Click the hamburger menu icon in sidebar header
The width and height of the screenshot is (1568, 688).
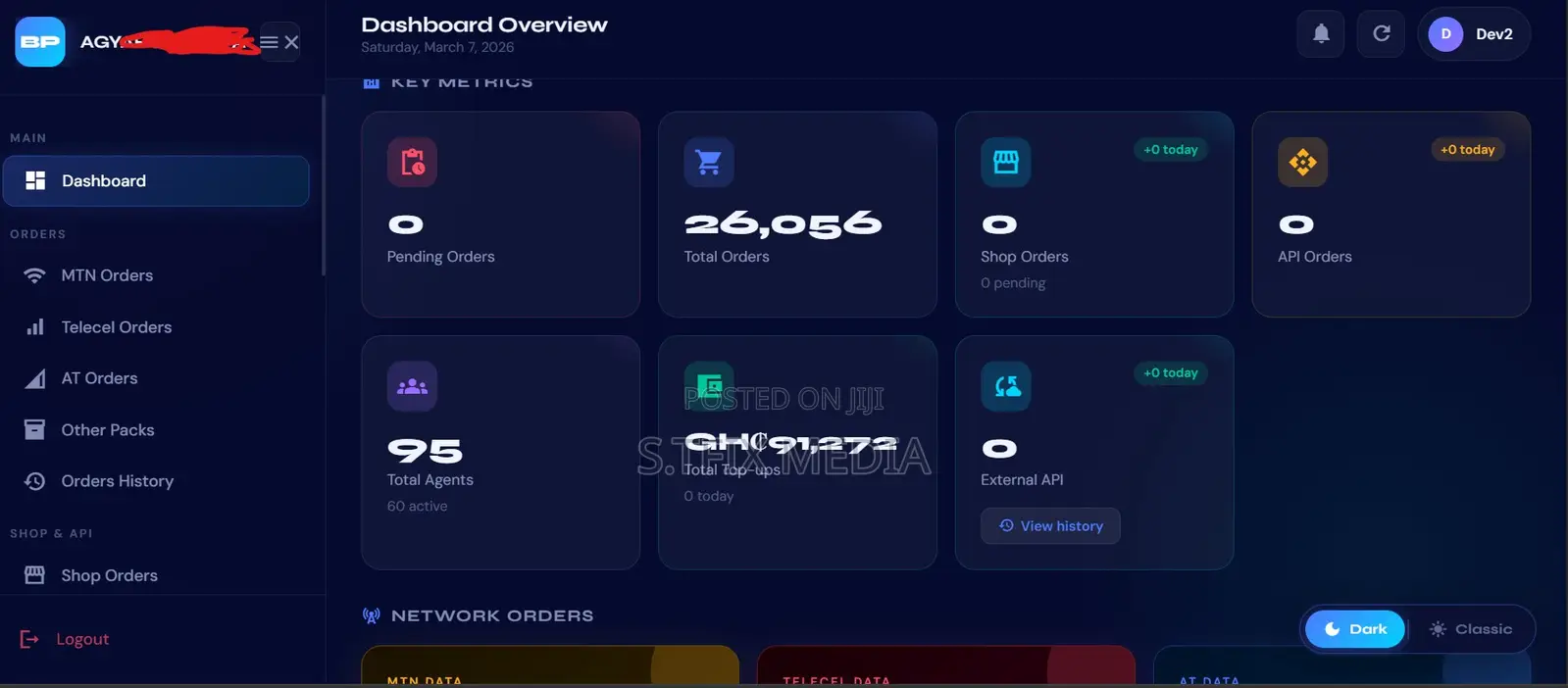click(x=269, y=42)
